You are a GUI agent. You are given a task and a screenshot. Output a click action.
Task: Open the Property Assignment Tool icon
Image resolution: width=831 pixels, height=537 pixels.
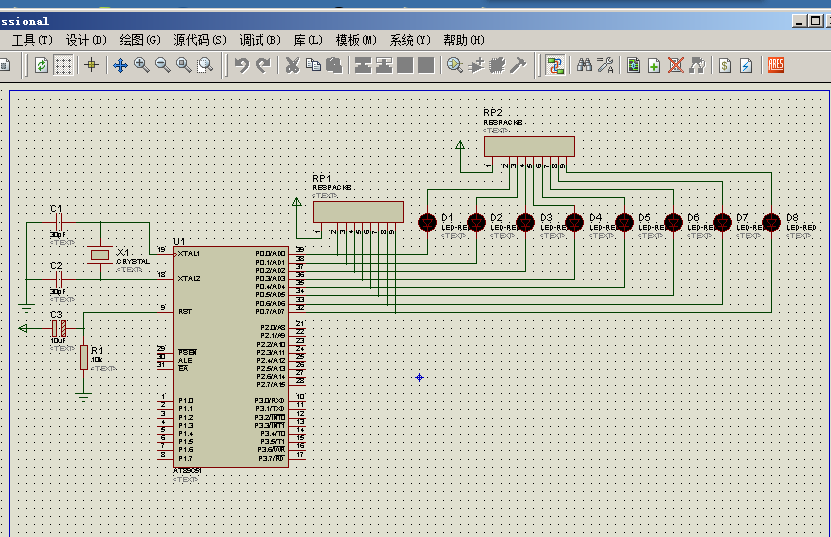(x=605, y=66)
